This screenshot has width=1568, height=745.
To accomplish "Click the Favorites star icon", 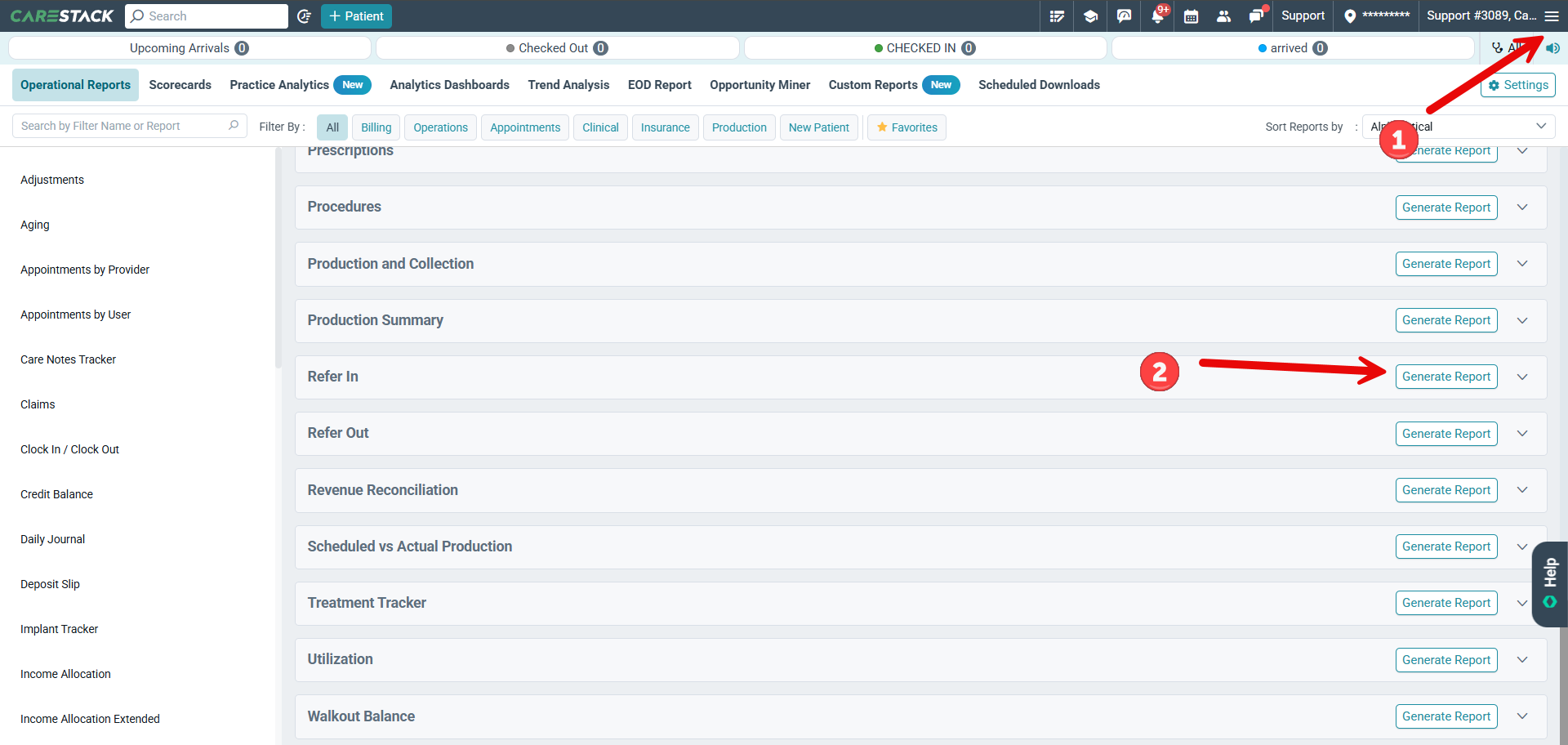I will tap(882, 127).
